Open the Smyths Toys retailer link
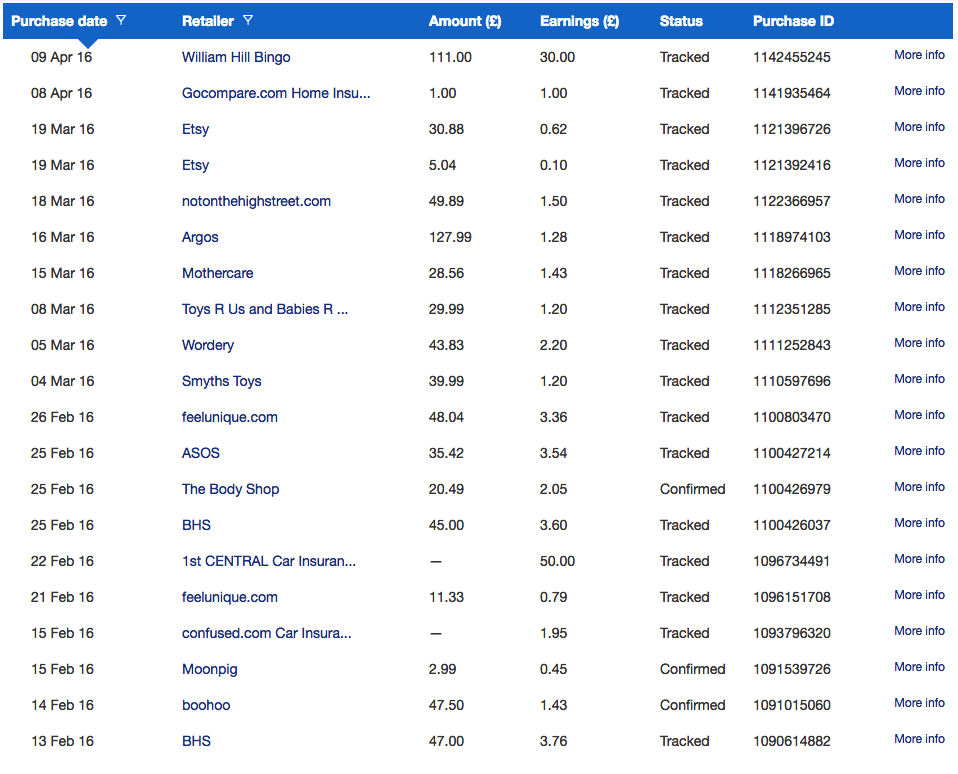This screenshot has width=958, height=774. click(x=221, y=381)
